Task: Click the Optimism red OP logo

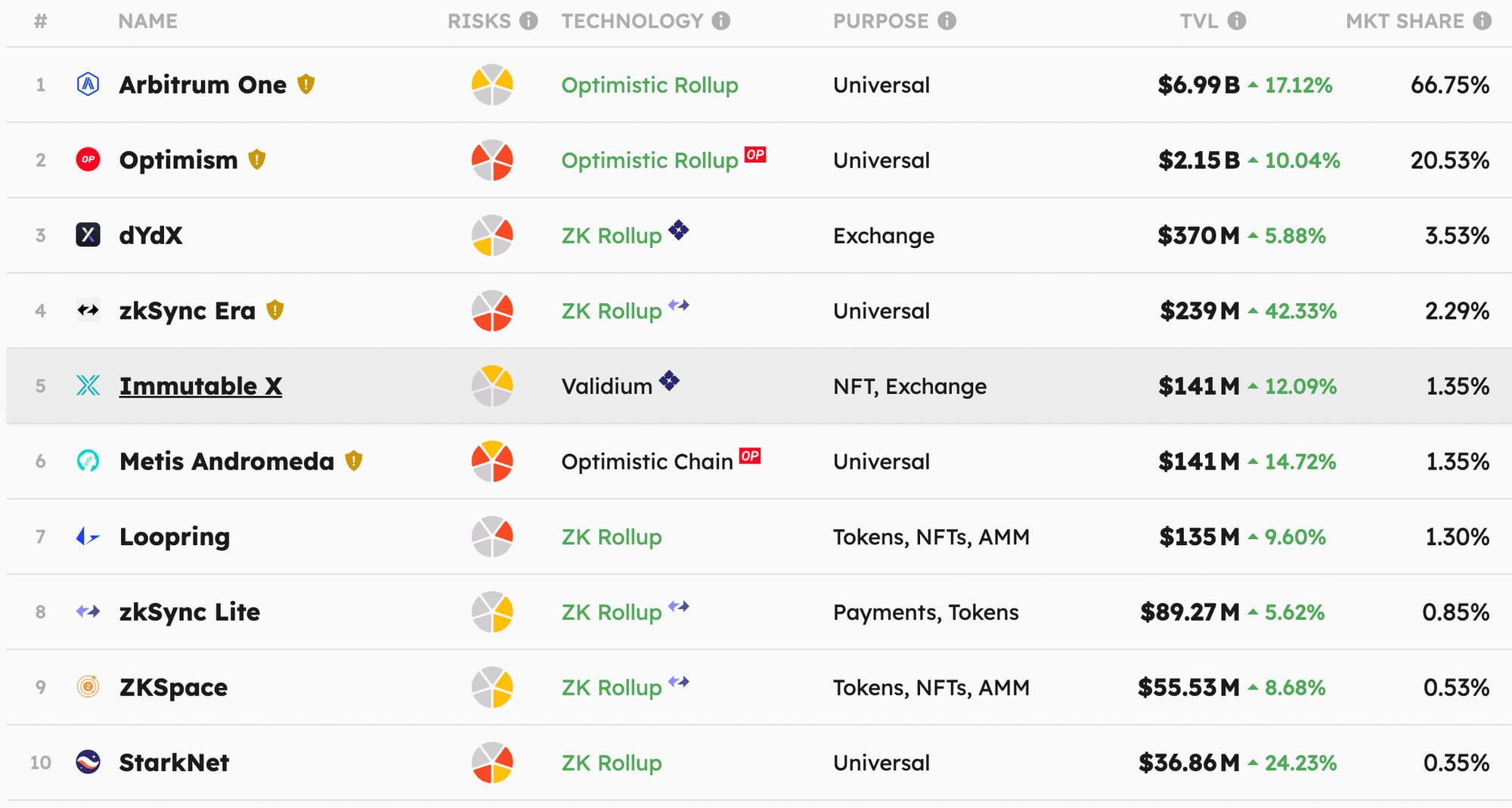Action: click(88, 159)
